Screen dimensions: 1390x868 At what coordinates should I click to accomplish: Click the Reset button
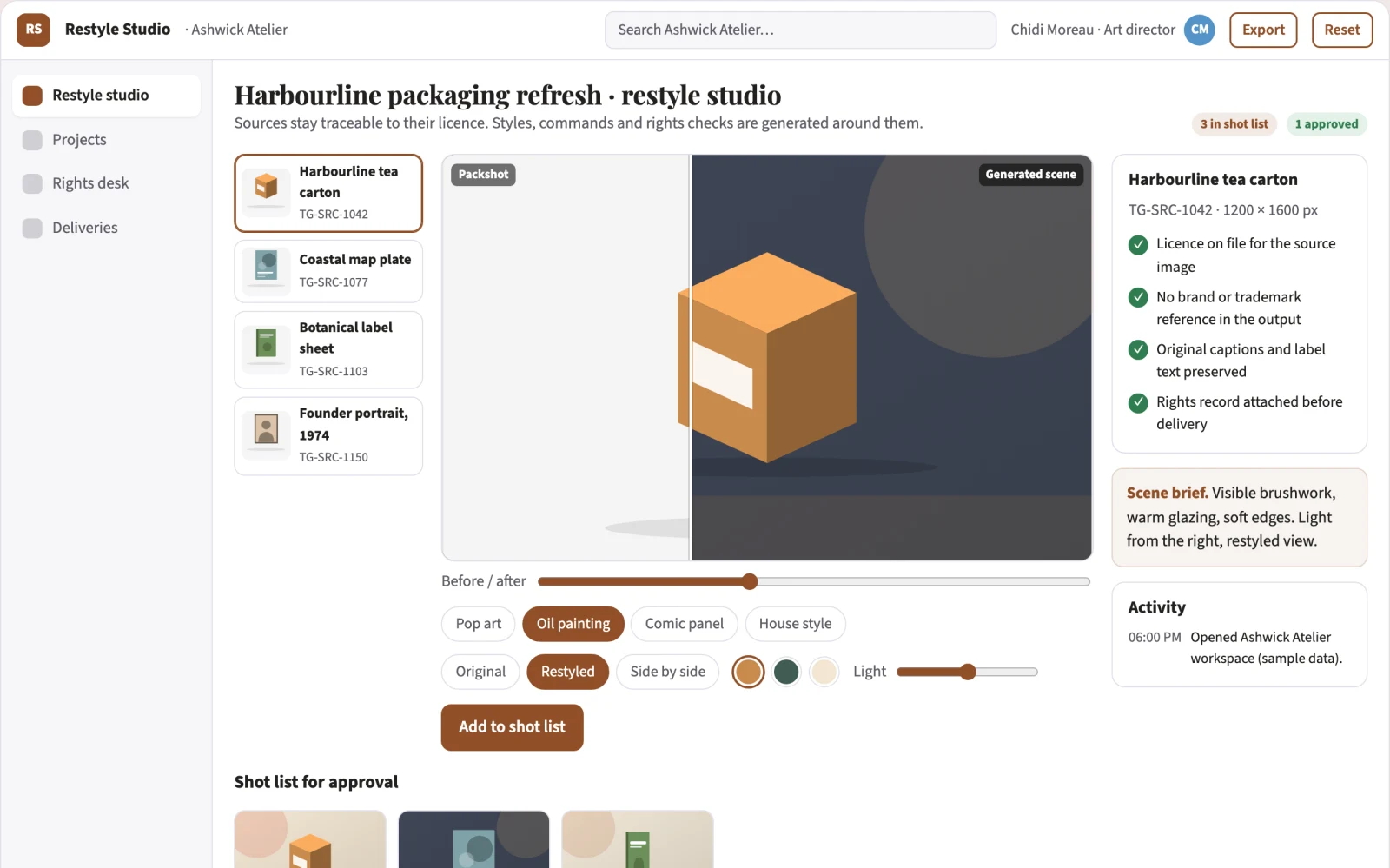point(1342,30)
